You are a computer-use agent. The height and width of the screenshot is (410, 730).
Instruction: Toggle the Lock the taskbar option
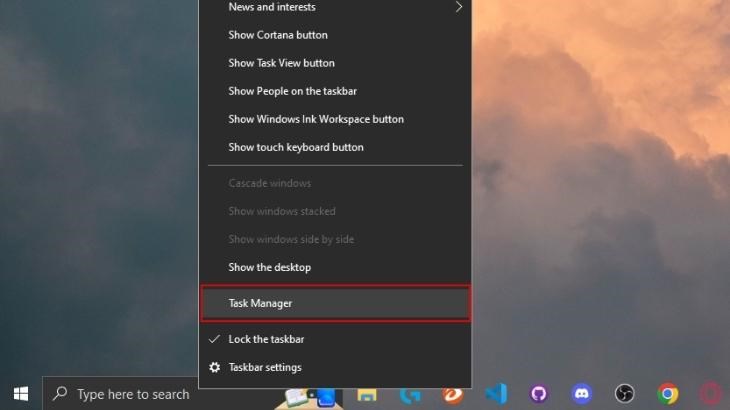[335, 339]
